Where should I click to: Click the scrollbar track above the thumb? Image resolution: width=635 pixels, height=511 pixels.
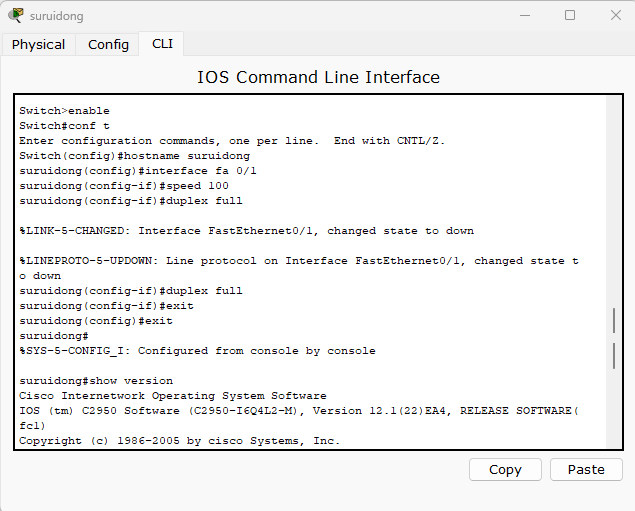tap(614, 202)
